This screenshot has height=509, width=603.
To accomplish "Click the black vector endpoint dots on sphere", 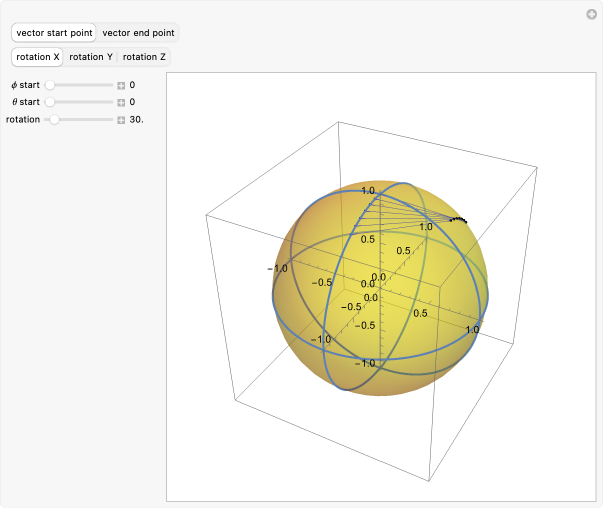I will pos(458,220).
